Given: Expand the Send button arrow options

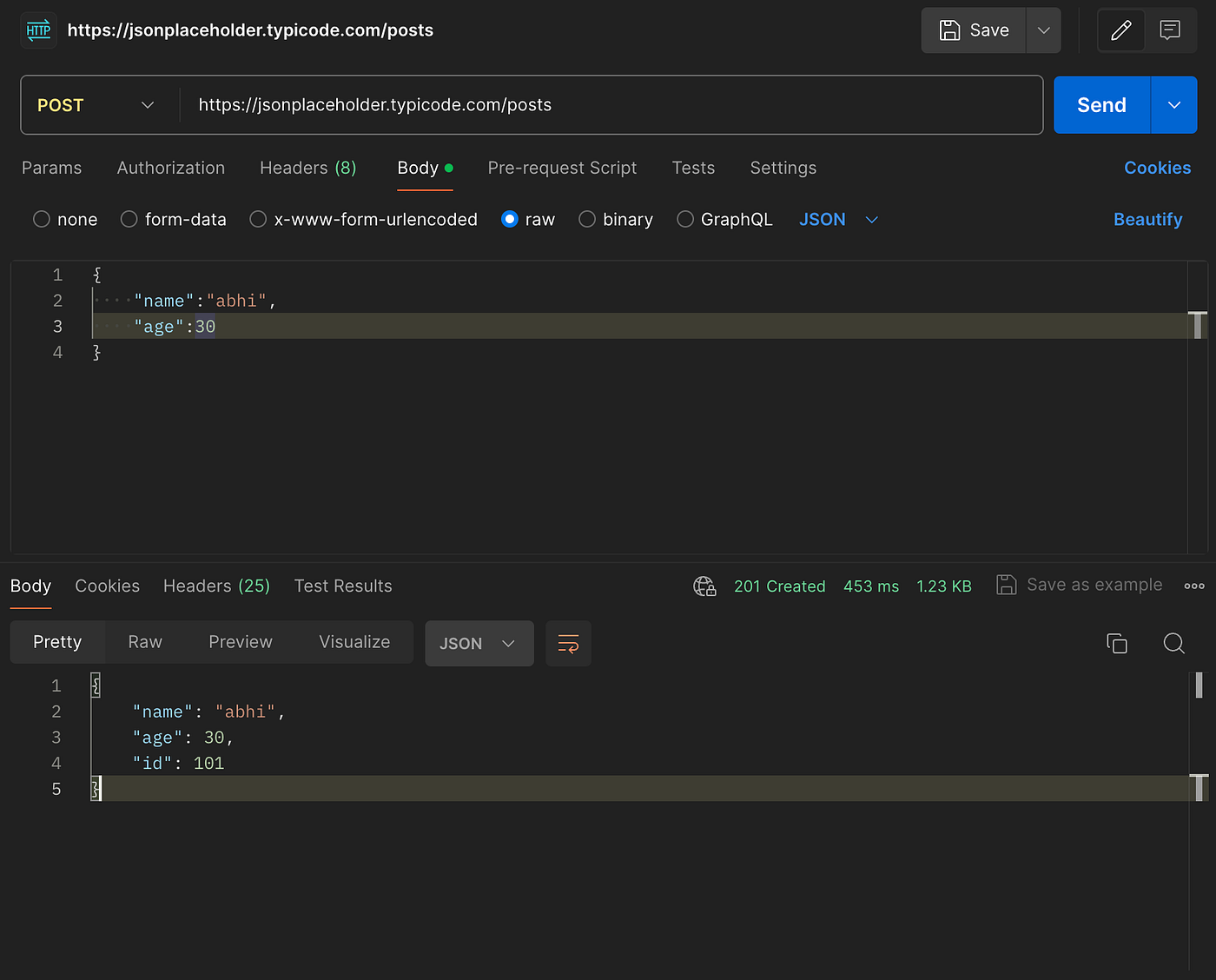Looking at the screenshot, I should pyautogui.click(x=1173, y=105).
